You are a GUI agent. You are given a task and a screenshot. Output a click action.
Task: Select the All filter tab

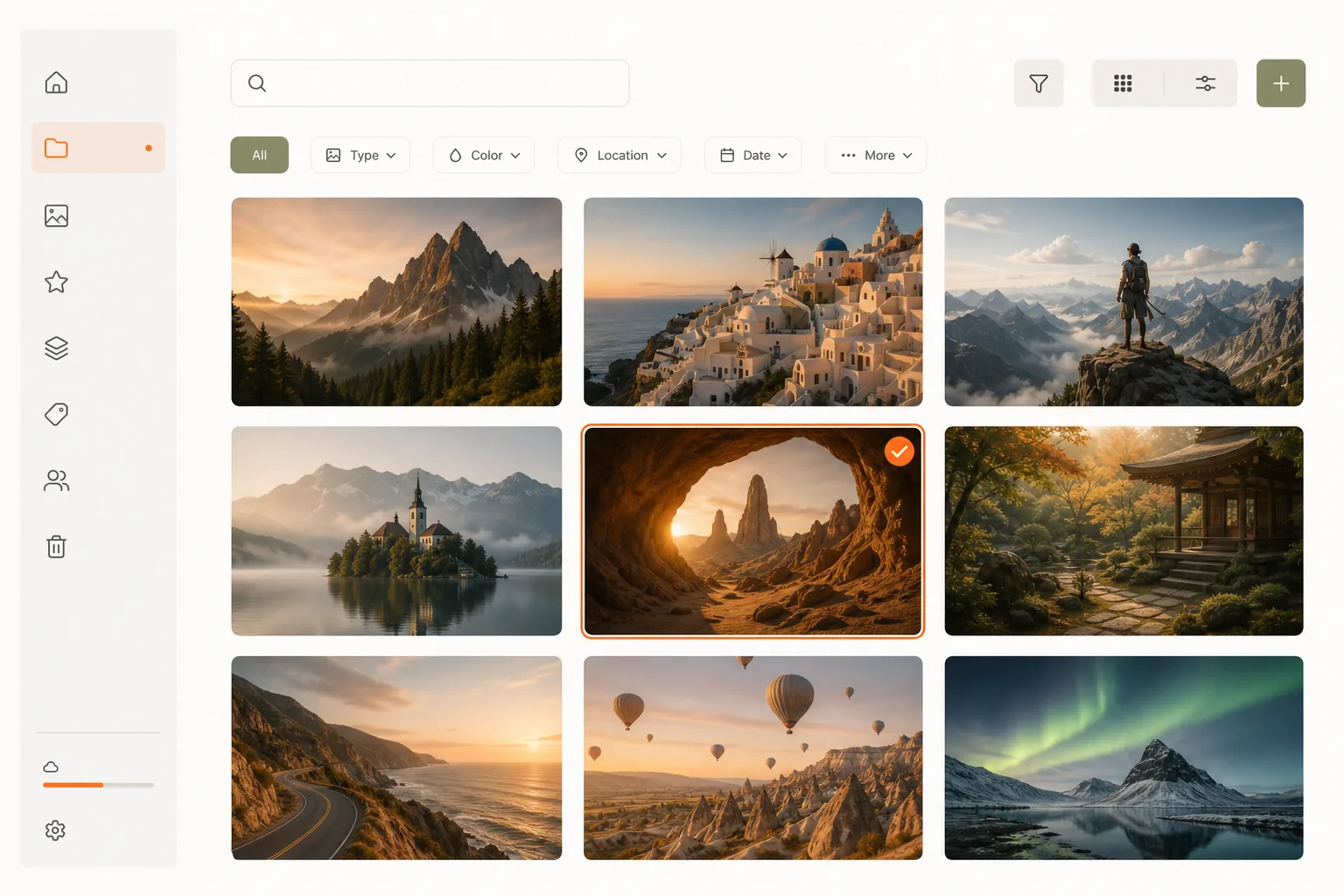260,155
